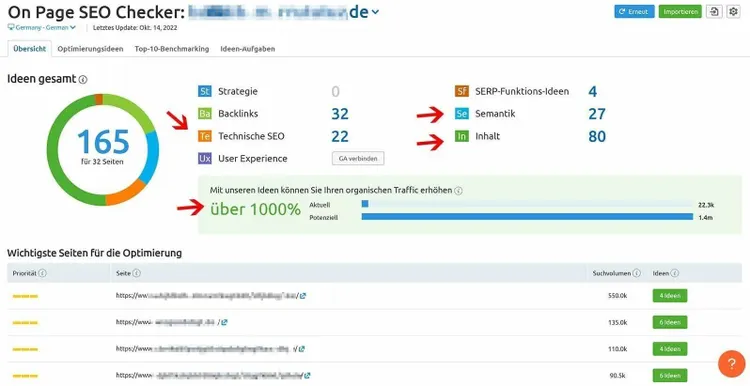
Task: Click info icon next to Priorität header
Action: click(43, 273)
